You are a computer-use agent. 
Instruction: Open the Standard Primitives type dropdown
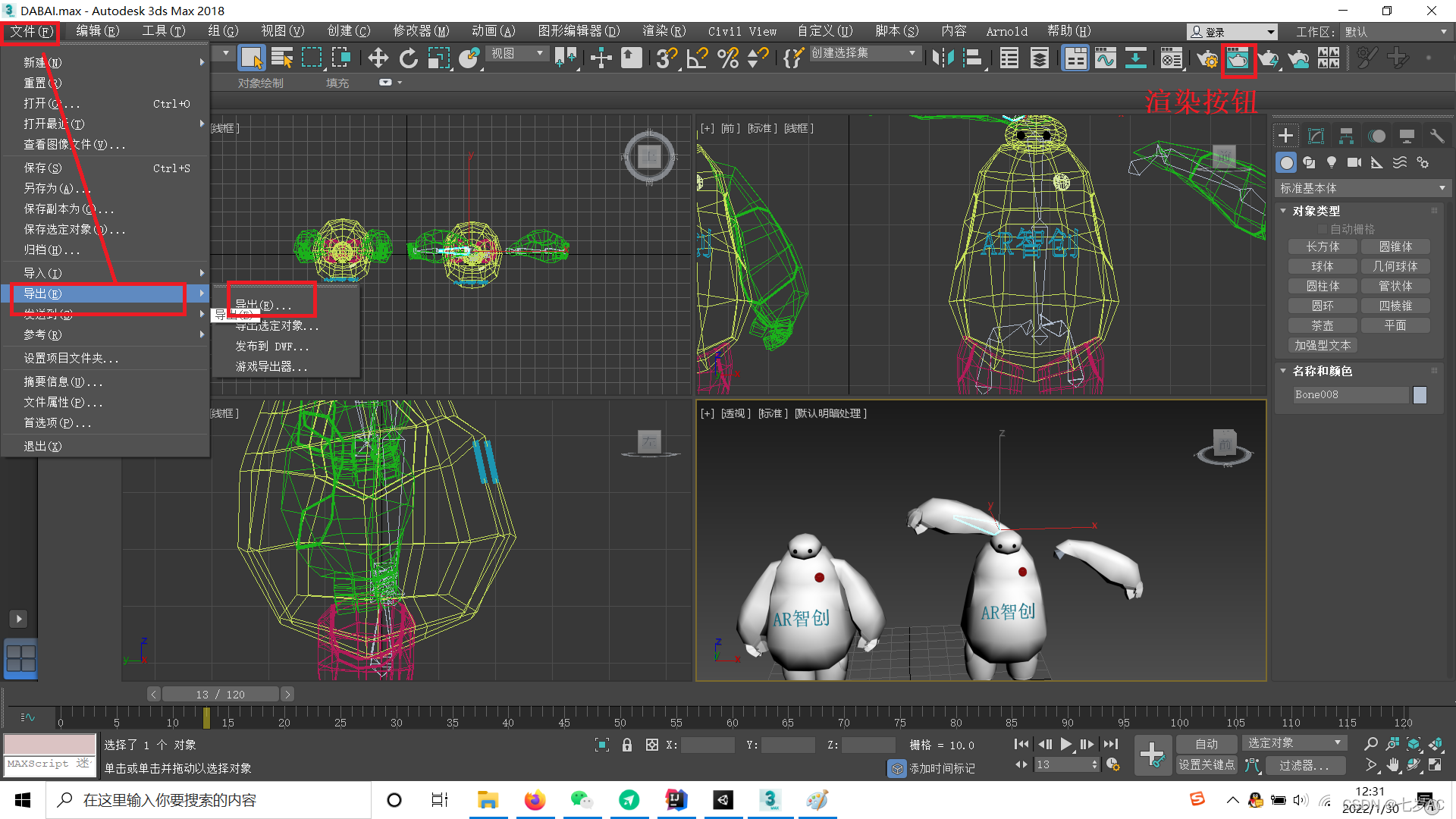point(1362,188)
